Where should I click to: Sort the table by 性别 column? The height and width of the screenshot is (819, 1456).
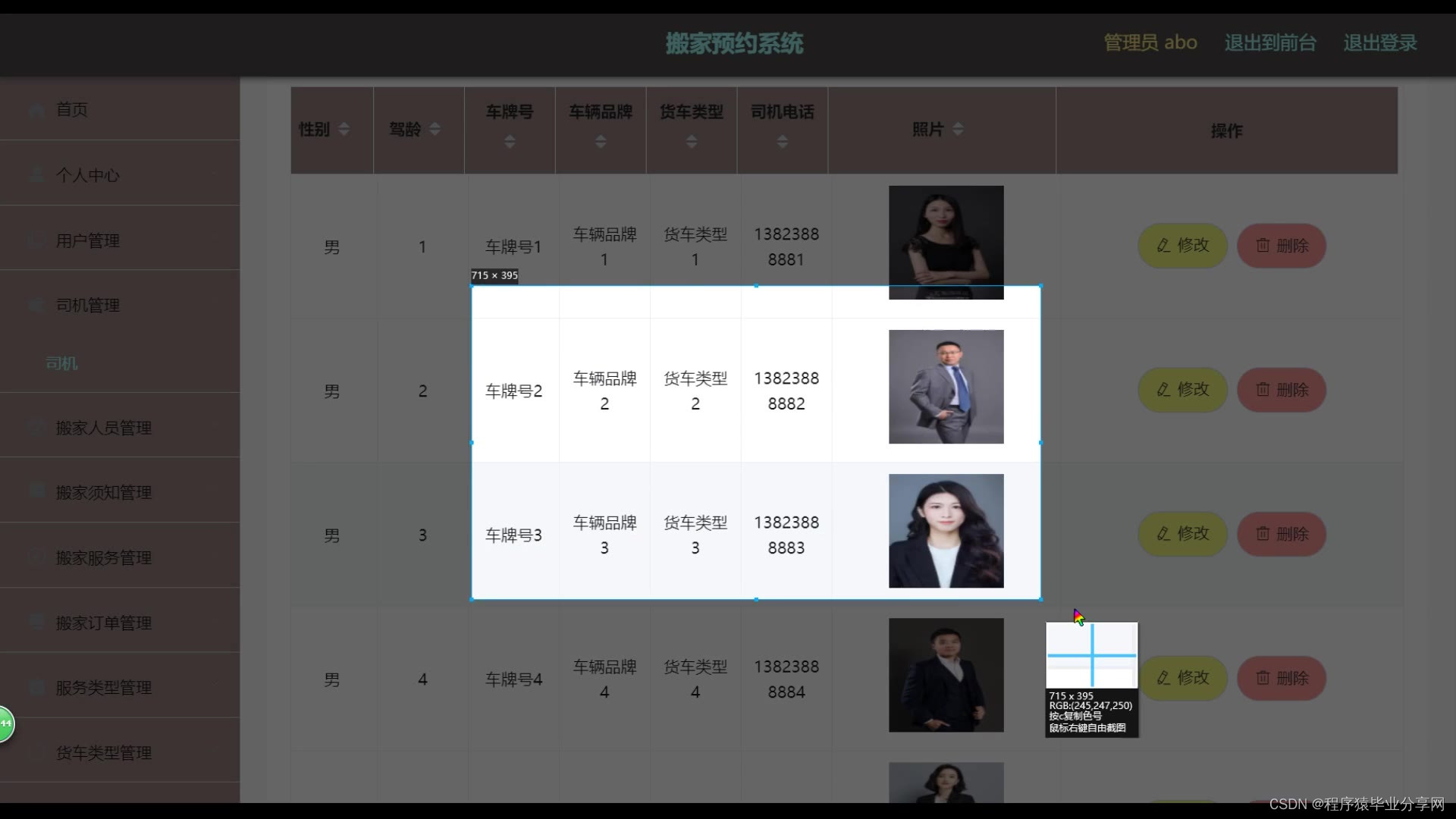[344, 130]
